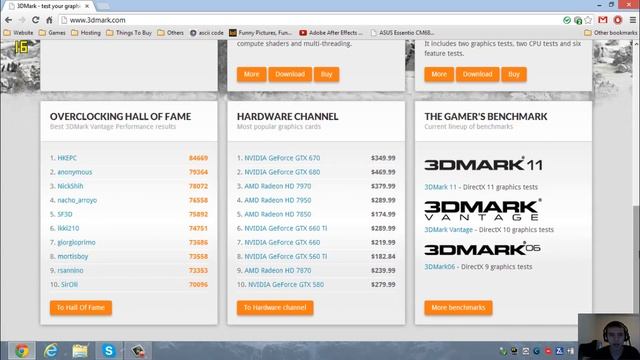Open the NVIDIA GeForce GTX 660 Ti link
This screenshot has height=360, width=640.
286,228
